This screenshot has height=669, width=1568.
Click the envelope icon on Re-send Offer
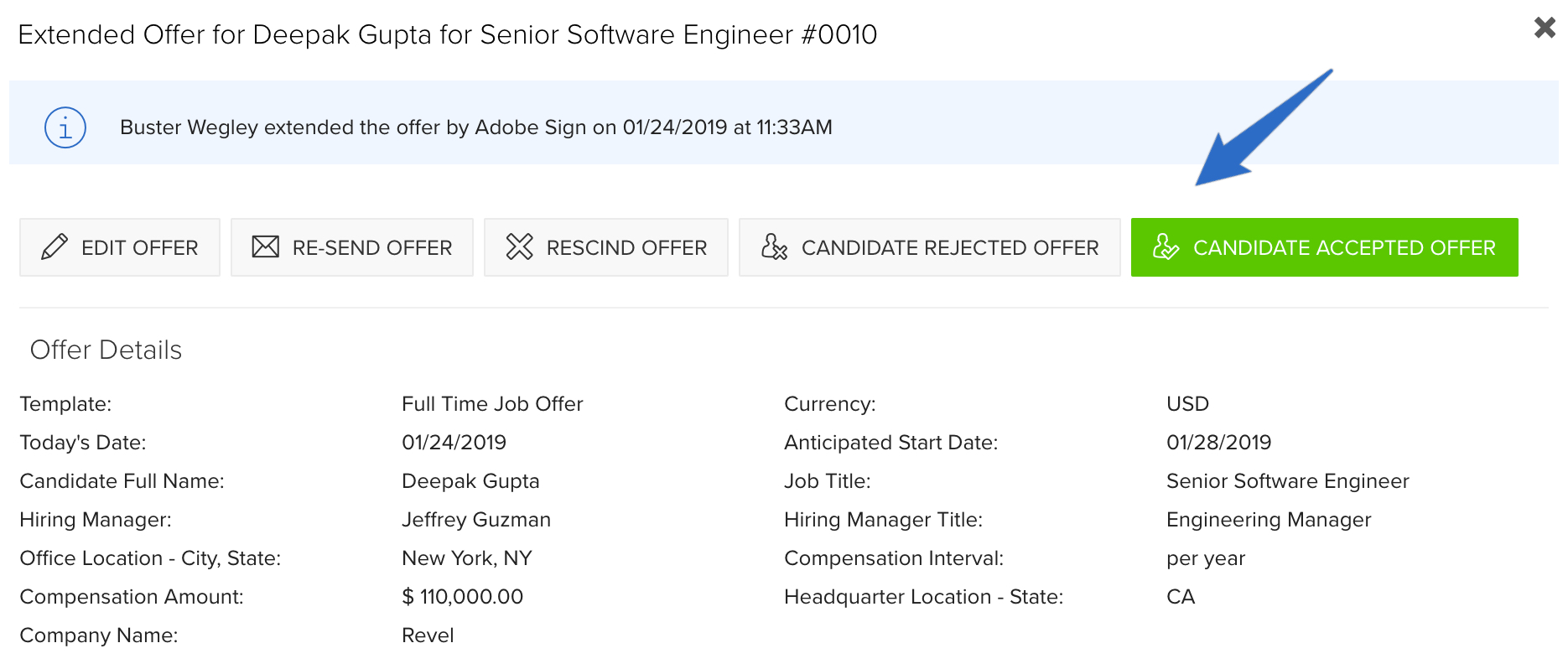(x=266, y=247)
